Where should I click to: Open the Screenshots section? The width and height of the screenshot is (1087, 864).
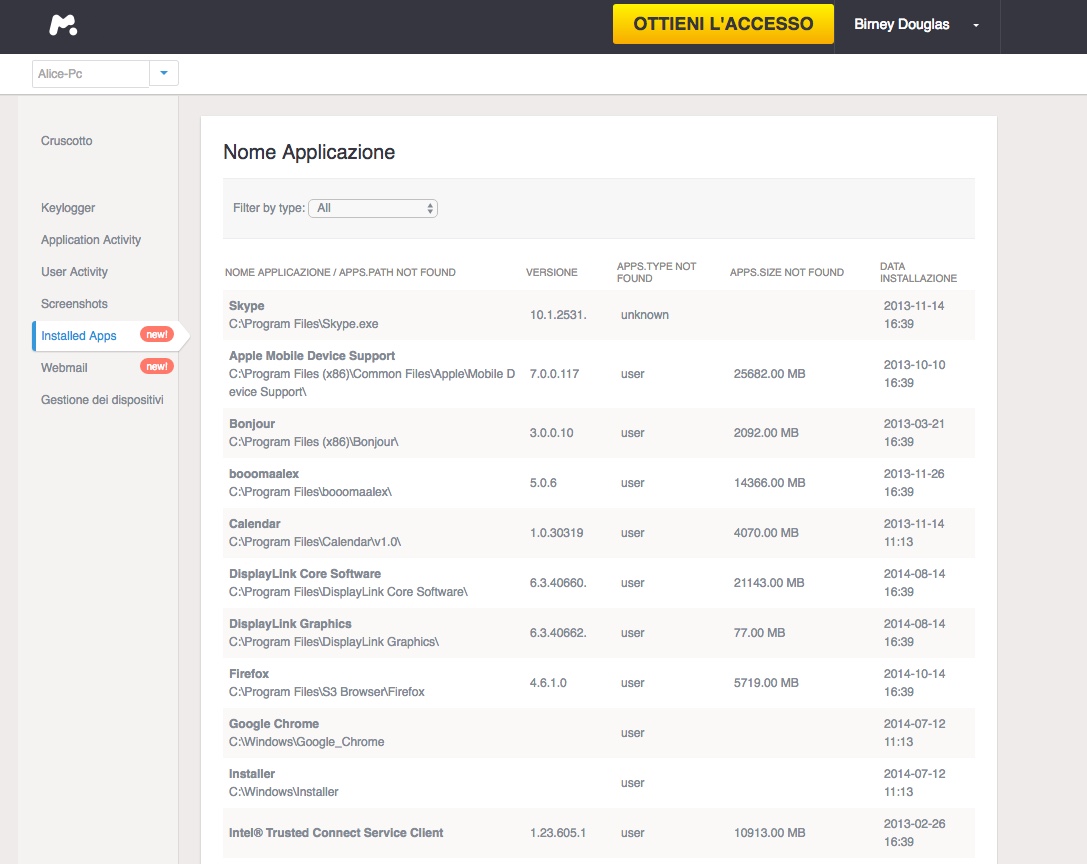coord(74,304)
